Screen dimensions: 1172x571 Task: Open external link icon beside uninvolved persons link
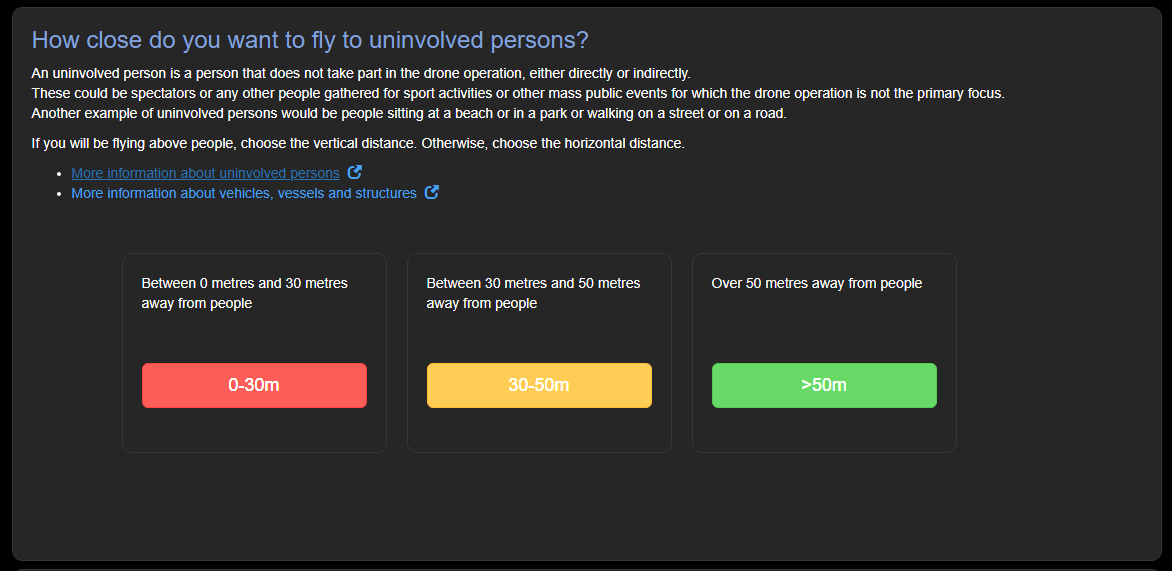coord(355,173)
